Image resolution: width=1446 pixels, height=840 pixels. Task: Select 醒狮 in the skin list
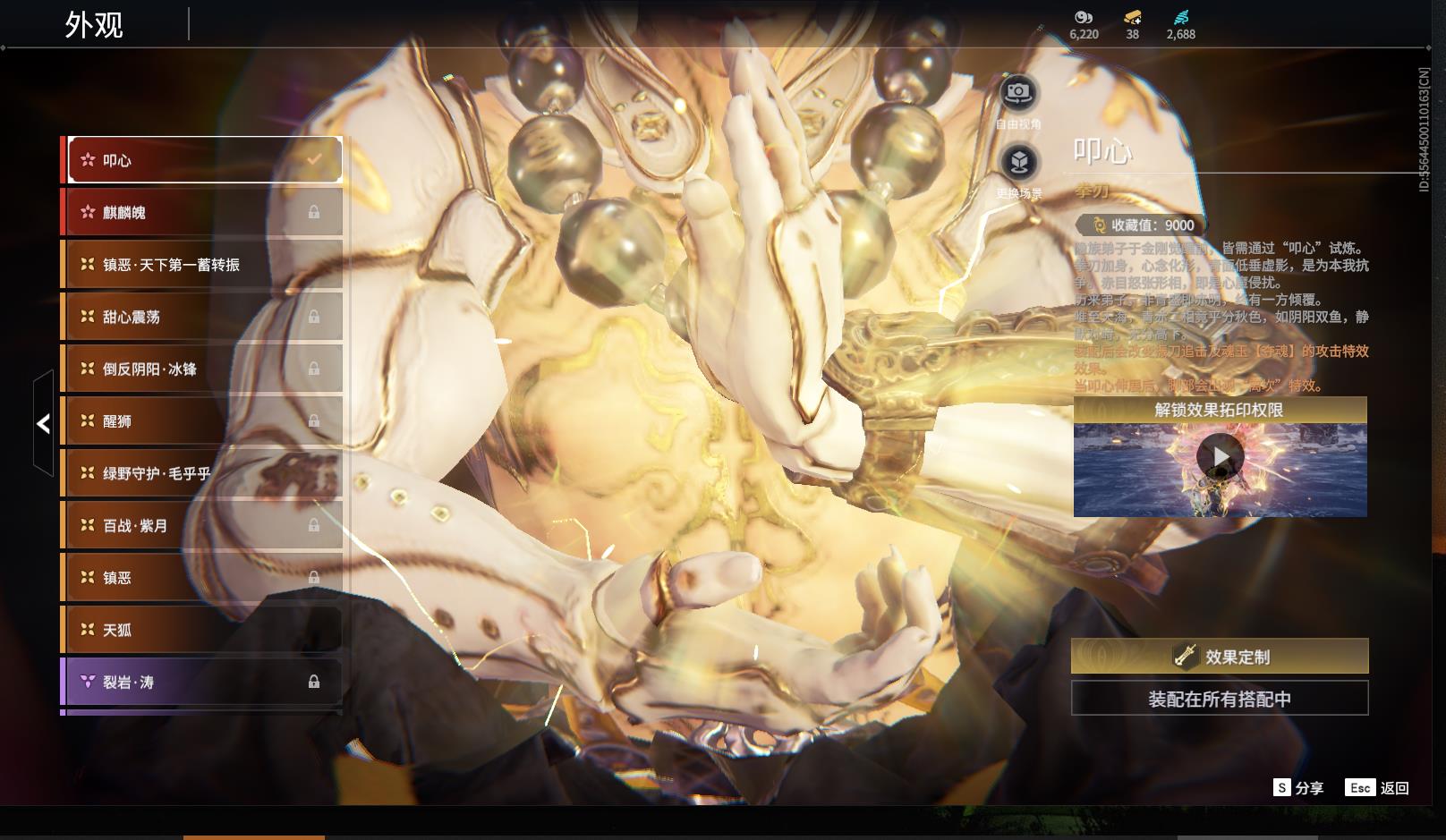pos(202,420)
